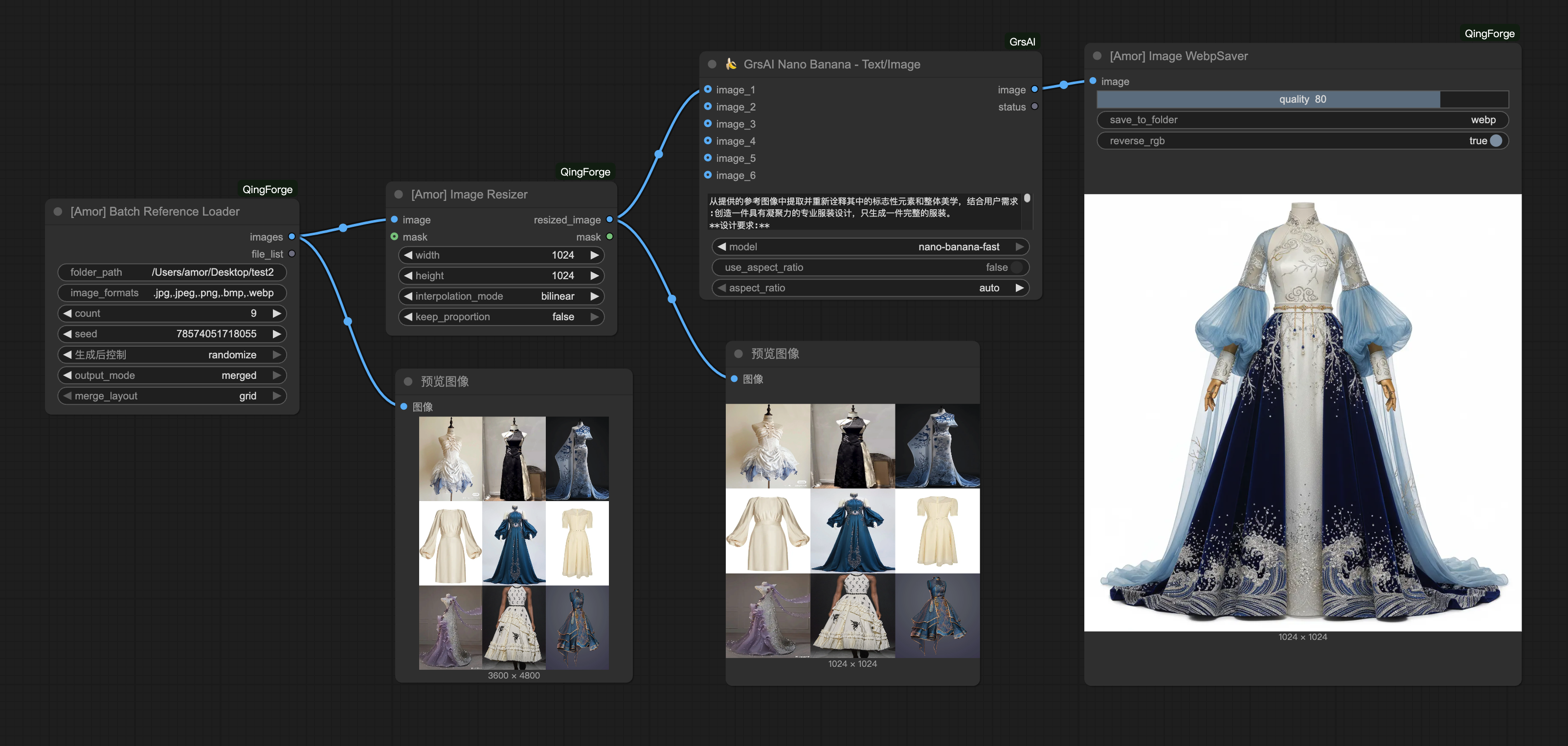This screenshot has height=746, width=1568.
Task: Click the image_3 input socket
Action: 708,124
